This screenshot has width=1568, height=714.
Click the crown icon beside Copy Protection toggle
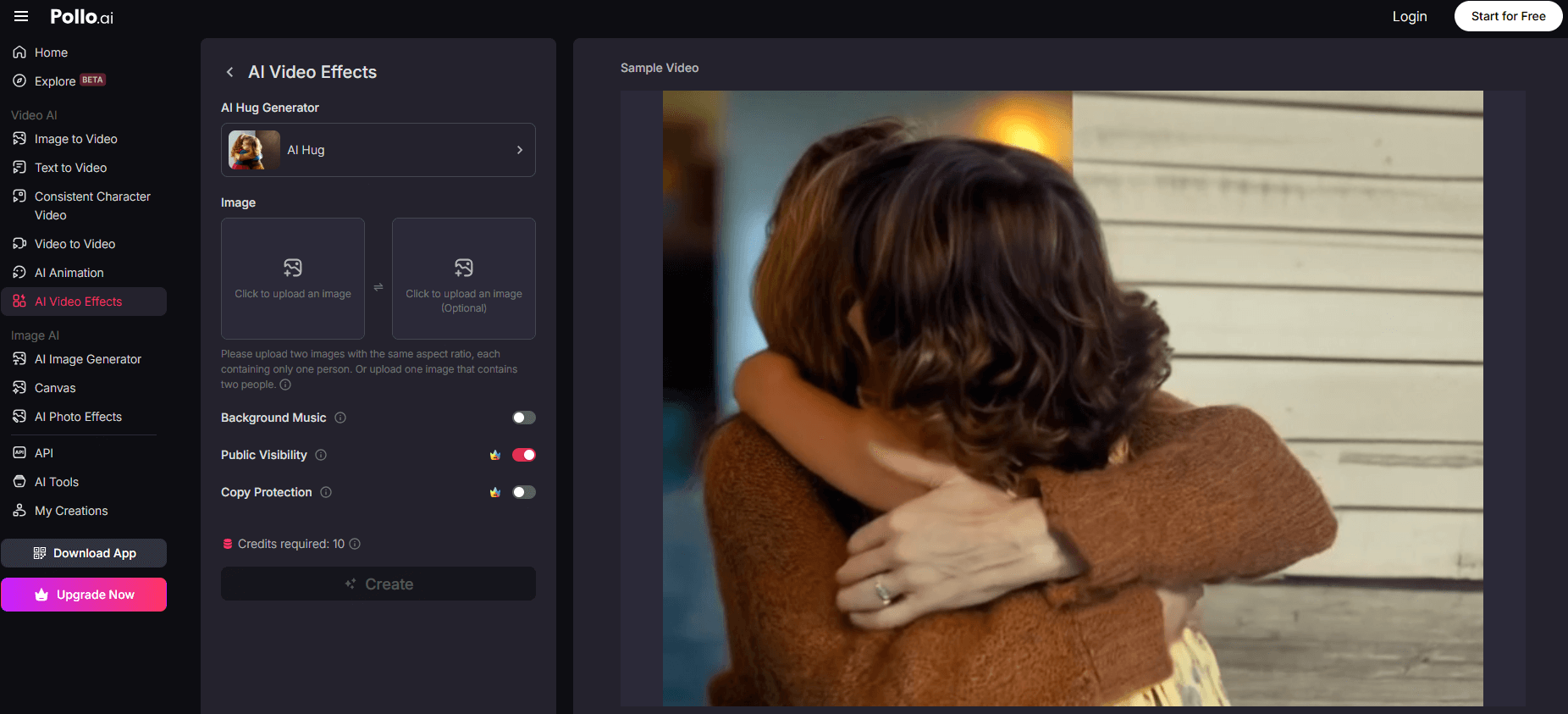click(495, 492)
